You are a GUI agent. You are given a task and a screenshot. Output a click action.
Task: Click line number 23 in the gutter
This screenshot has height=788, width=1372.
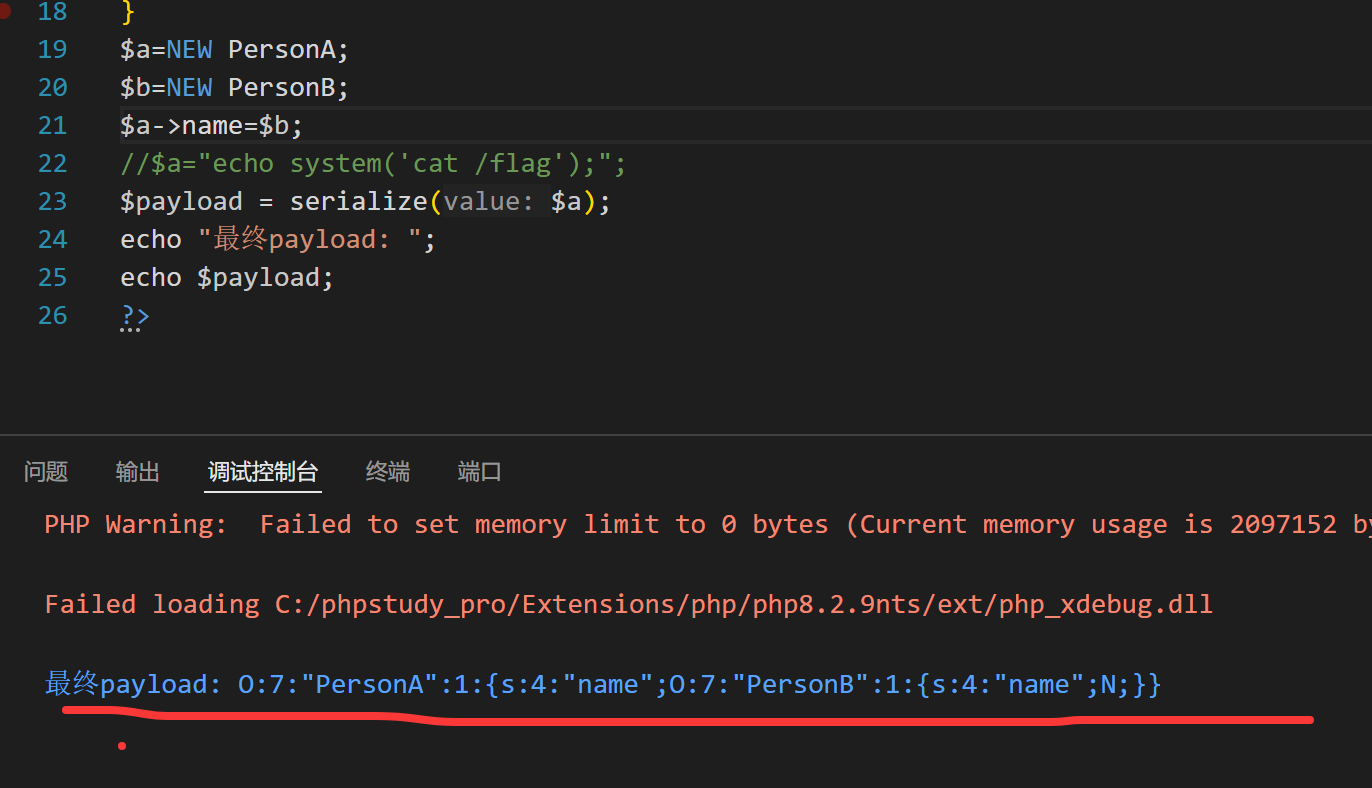[x=52, y=202]
